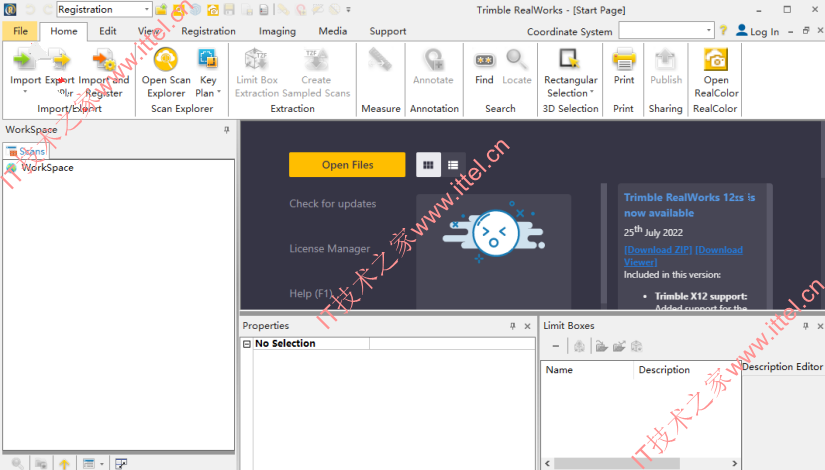Click the Limit Boxes minus icon
The width and height of the screenshot is (825, 470).
(x=556, y=346)
